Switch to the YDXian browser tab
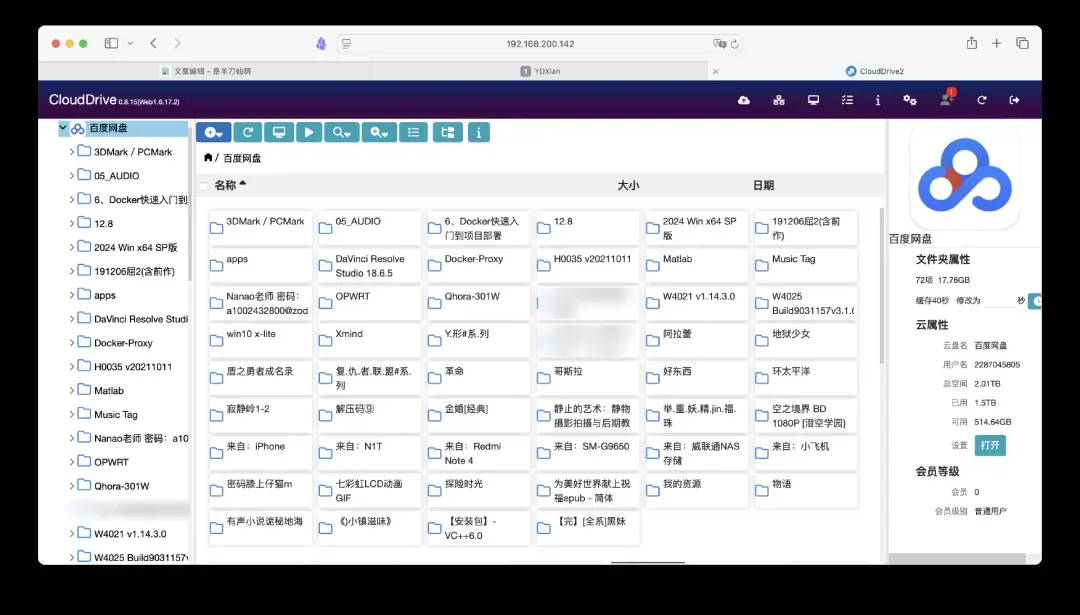 tap(546, 71)
